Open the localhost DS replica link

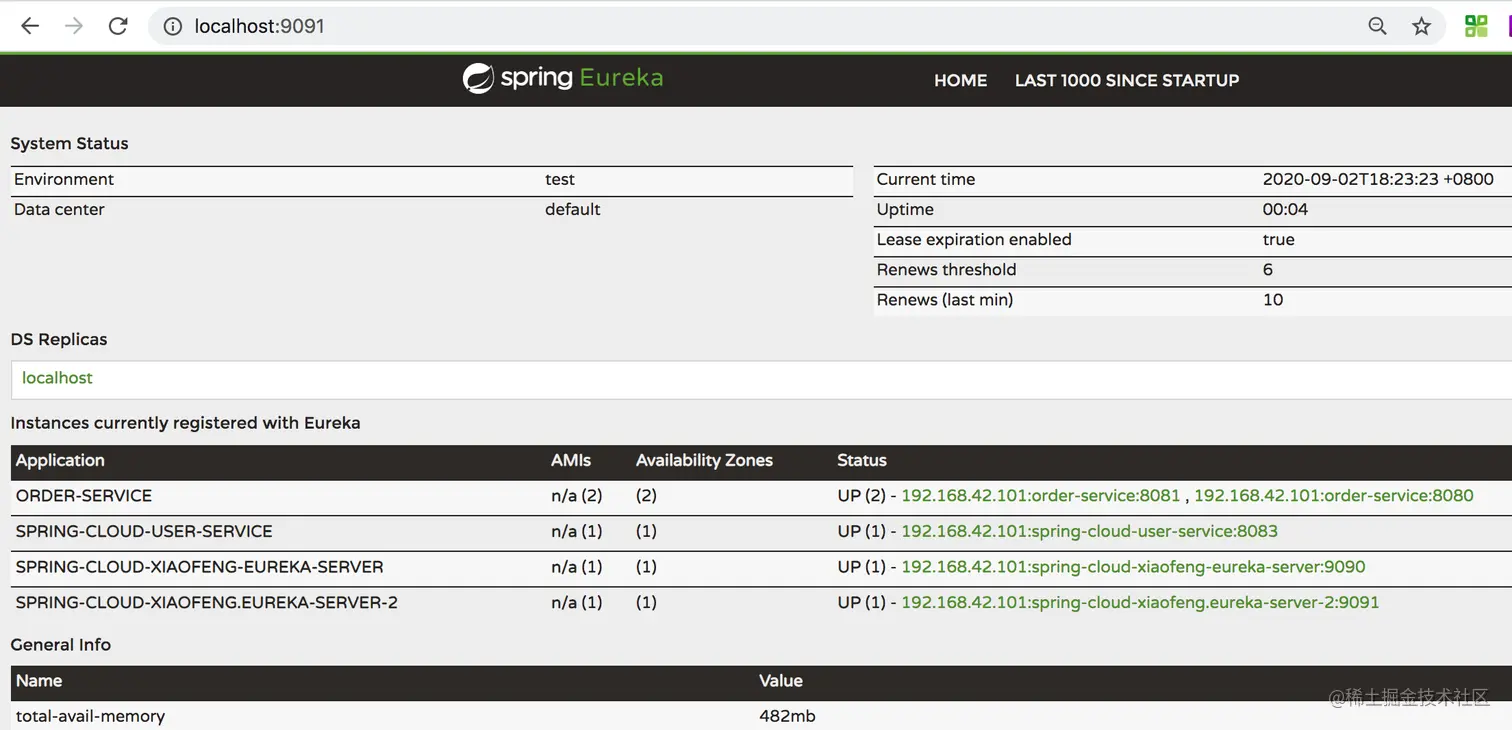click(57, 378)
